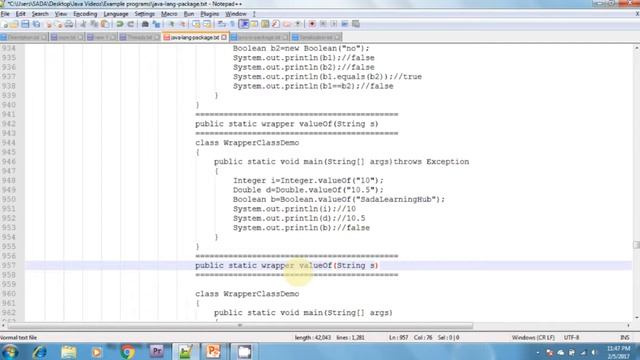This screenshot has width=640, height=360.
Task: Paste the clipboard using the Paste icon
Action: [x=105, y=24]
